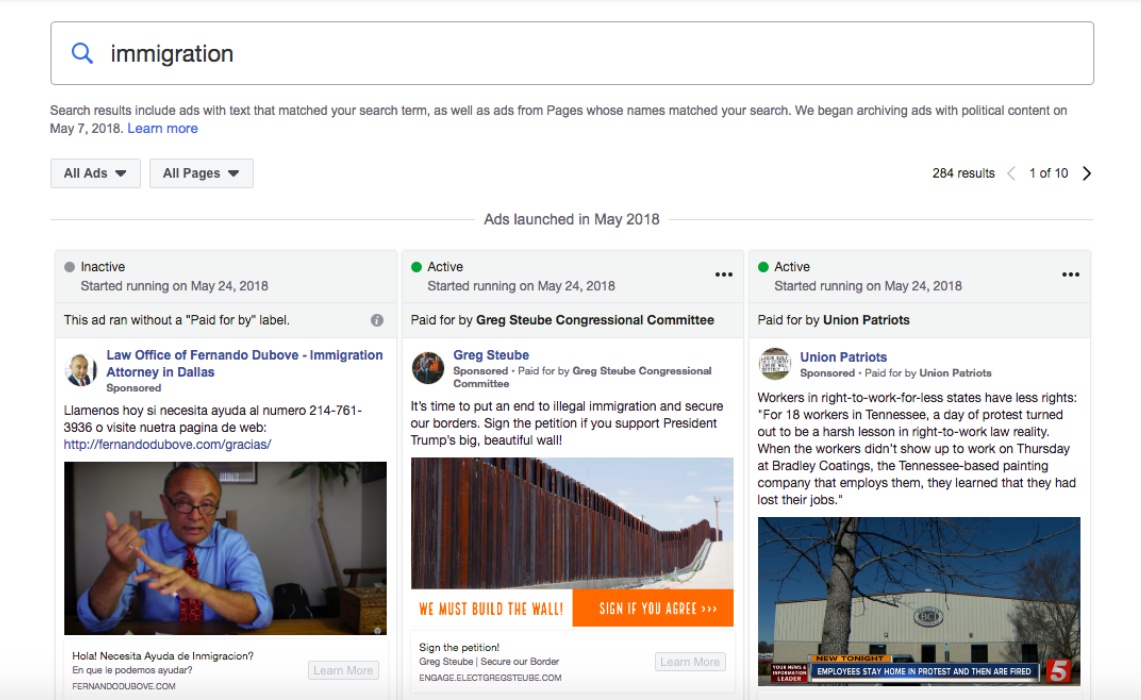Click Learn More on the Greg Steube ad

[690, 661]
